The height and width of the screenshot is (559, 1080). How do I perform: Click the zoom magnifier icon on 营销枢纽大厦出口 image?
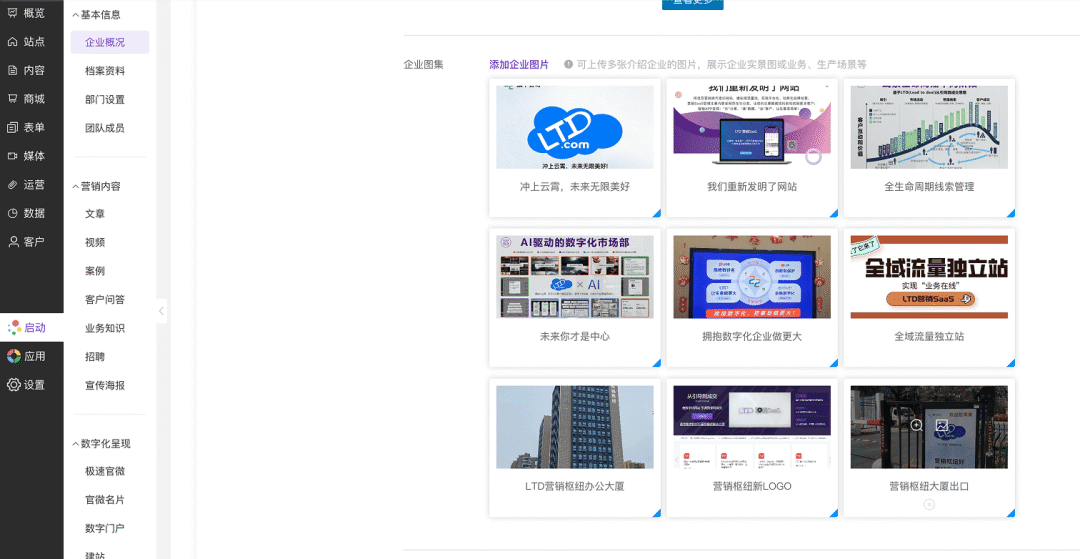click(x=916, y=425)
